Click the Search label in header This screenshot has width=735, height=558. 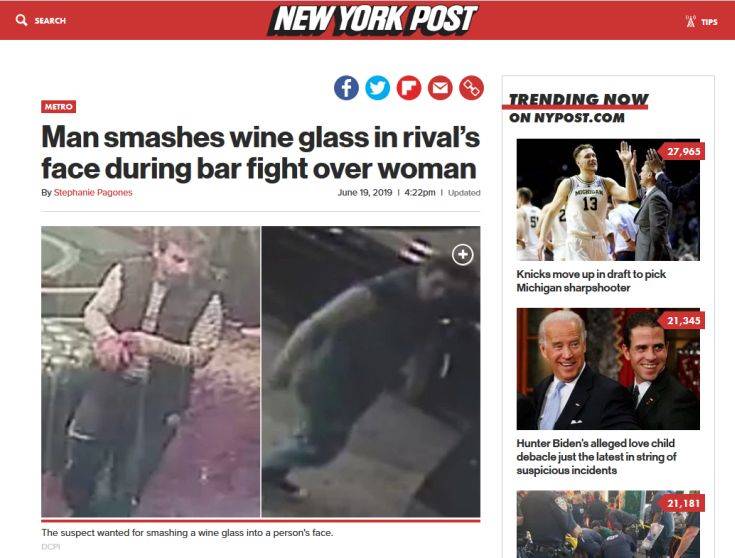pyautogui.click(x=50, y=21)
